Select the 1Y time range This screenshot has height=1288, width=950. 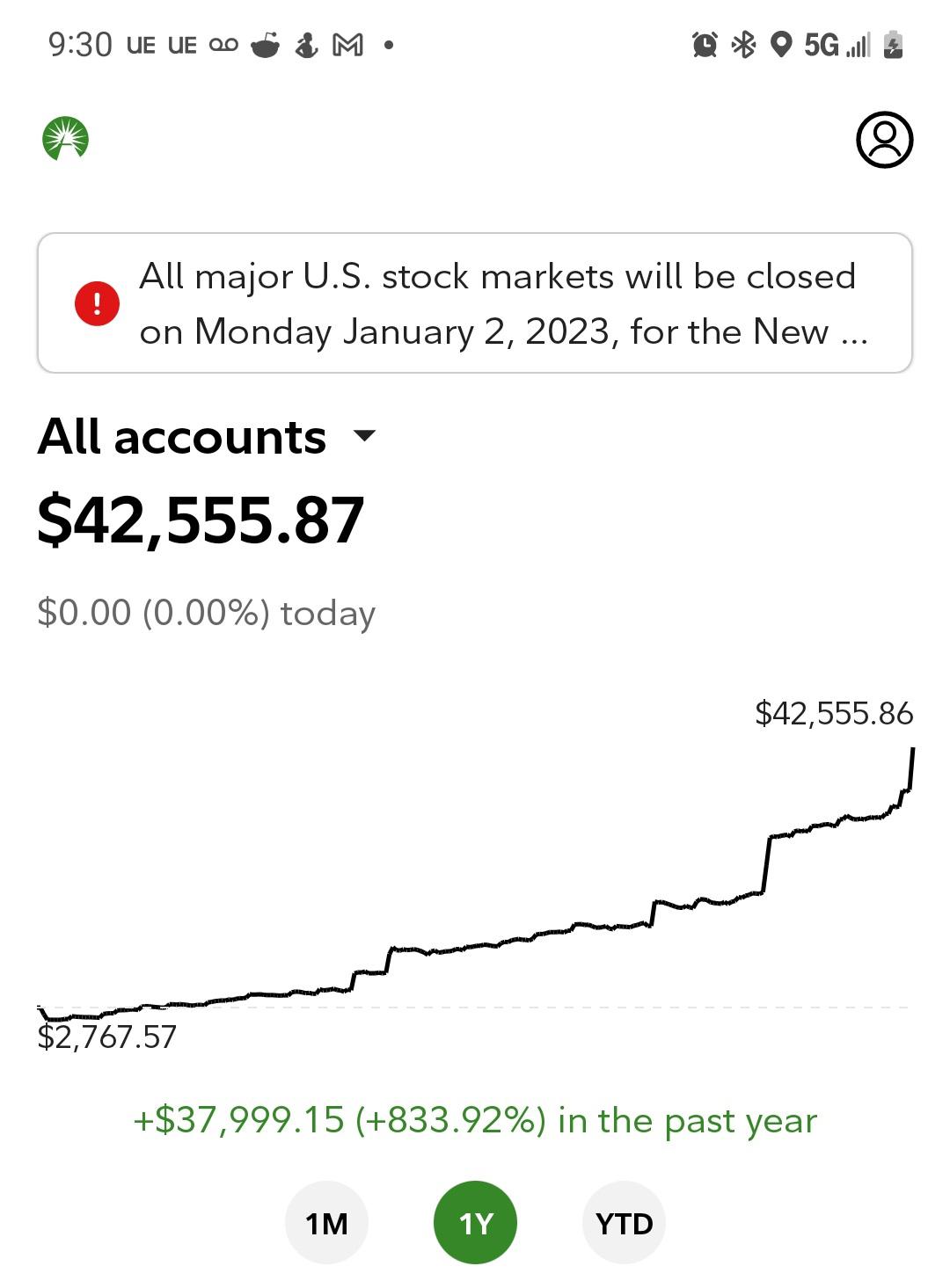pos(475,1223)
